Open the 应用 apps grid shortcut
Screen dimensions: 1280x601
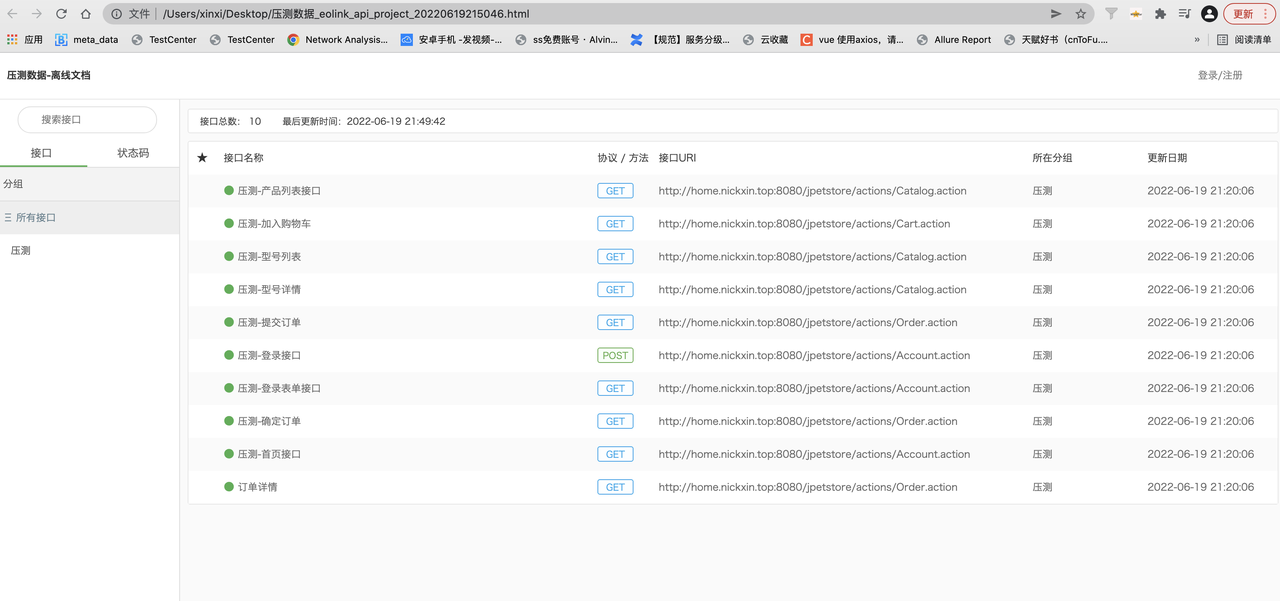click(x=25, y=40)
